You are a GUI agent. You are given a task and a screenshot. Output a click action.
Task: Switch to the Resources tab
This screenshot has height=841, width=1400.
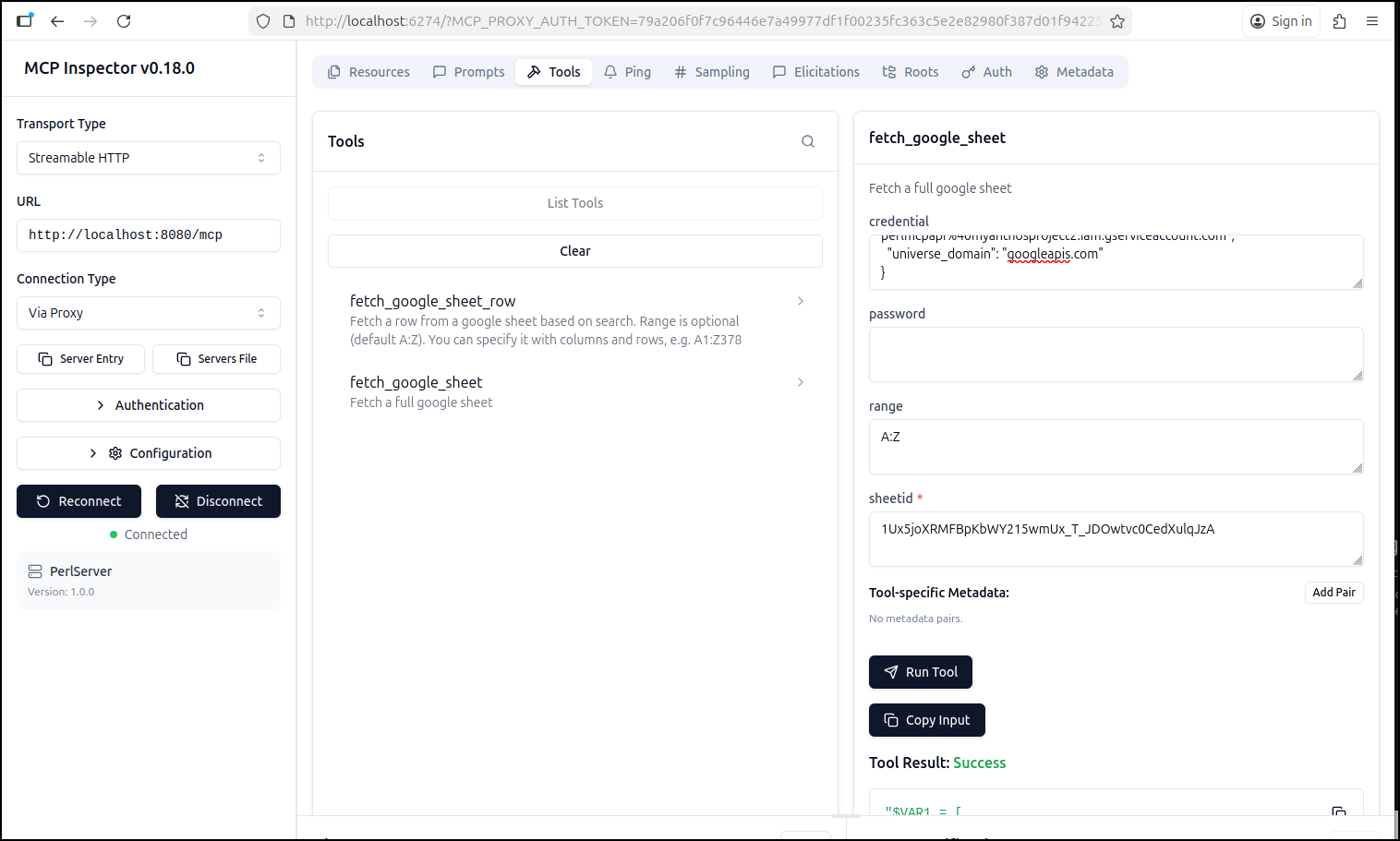[368, 72]
